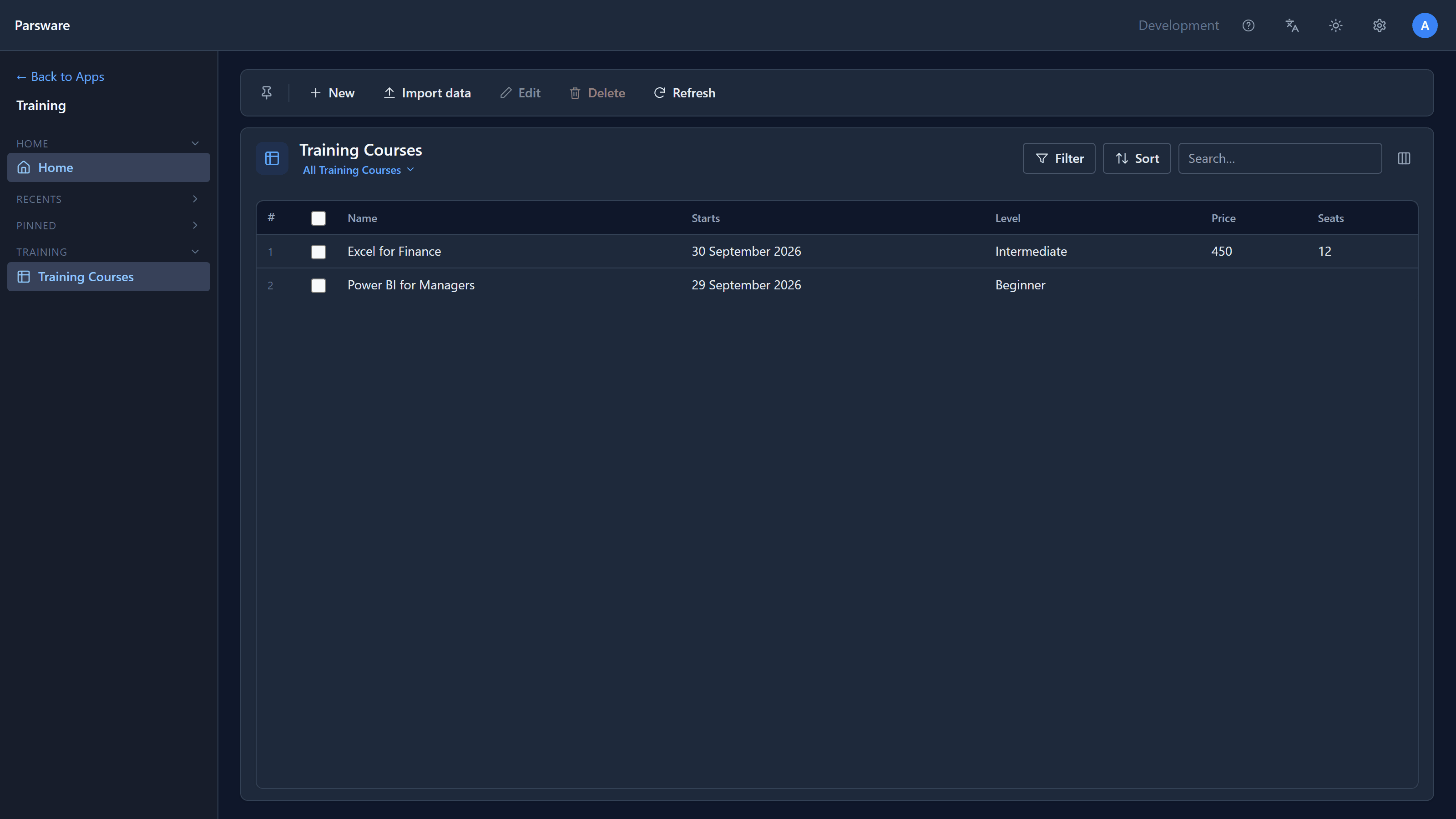The image size is (1456, 819).
Task: Click the Intermediate level cell
Action: click(1031, 252)
